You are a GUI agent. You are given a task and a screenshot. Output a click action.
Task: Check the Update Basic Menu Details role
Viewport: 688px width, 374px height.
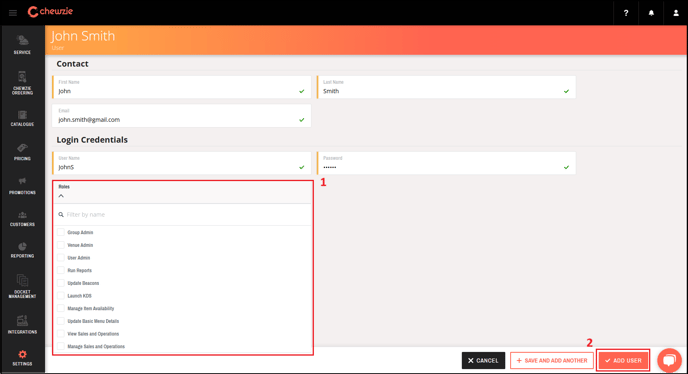(x=61, y=321)
